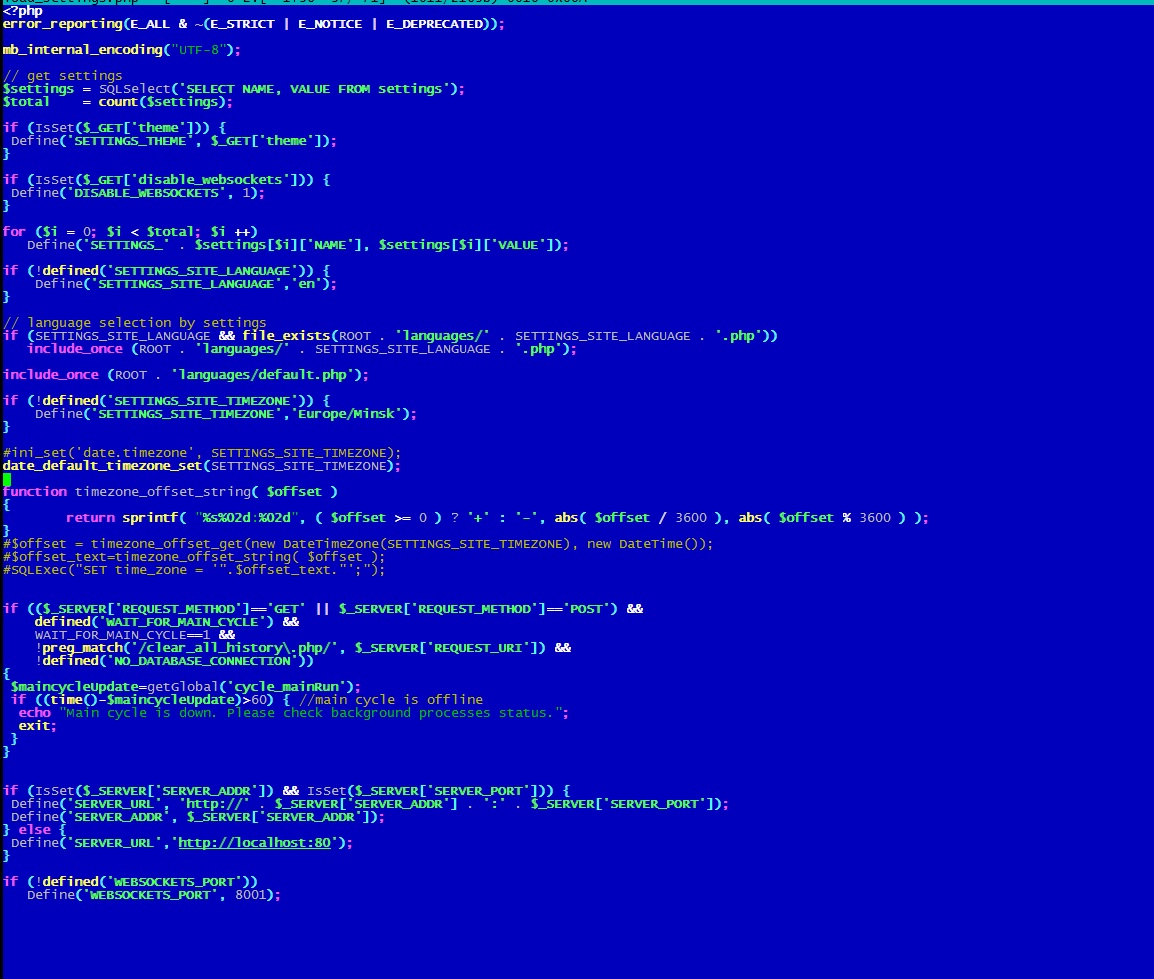Click the Define('SERVER_ADDR', $_SERVER line
This screenshot has width=1154, height=979.
pyautogui.click(x=198, y=818)
